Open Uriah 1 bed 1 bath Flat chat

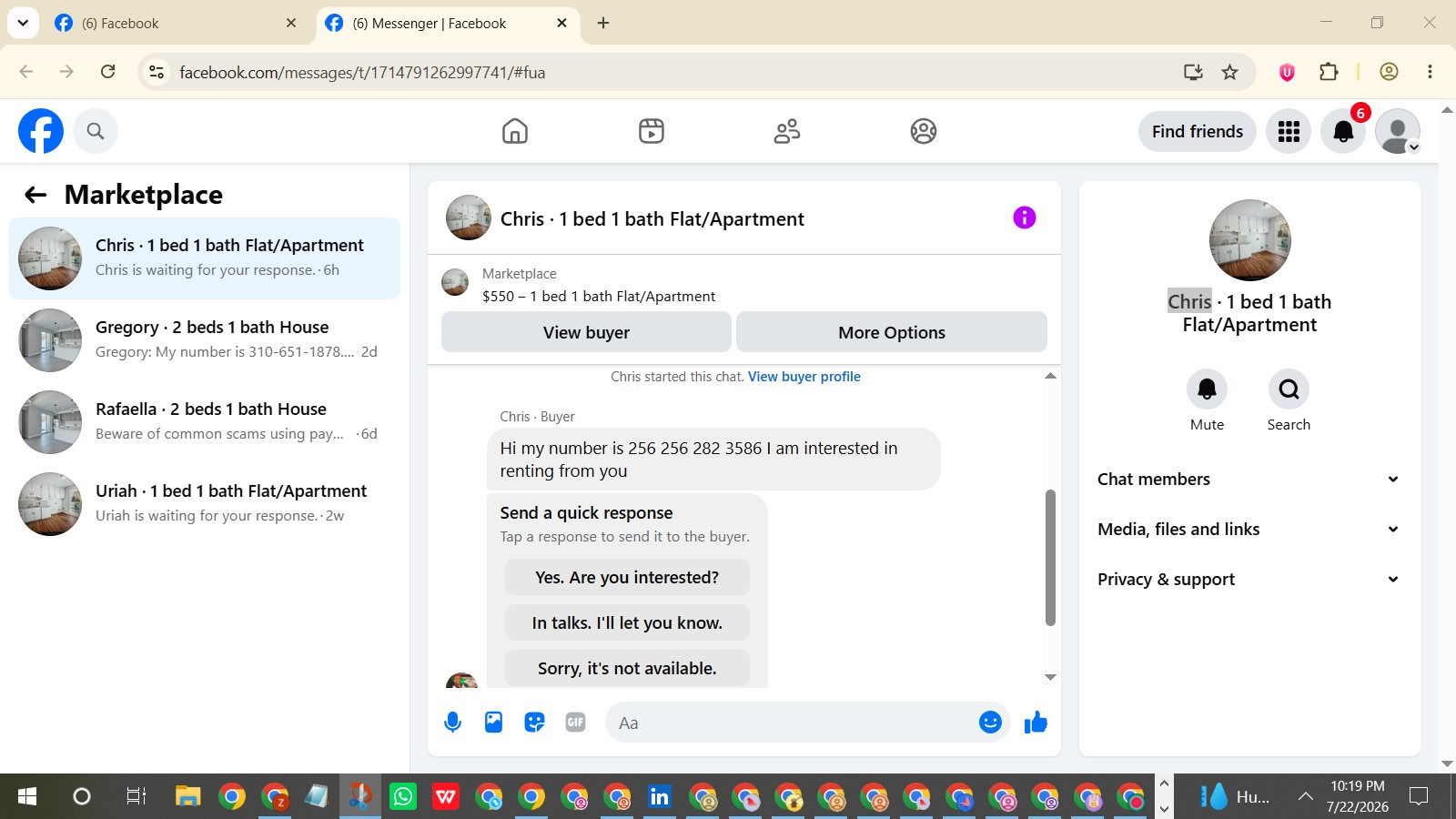coord(205,504)
